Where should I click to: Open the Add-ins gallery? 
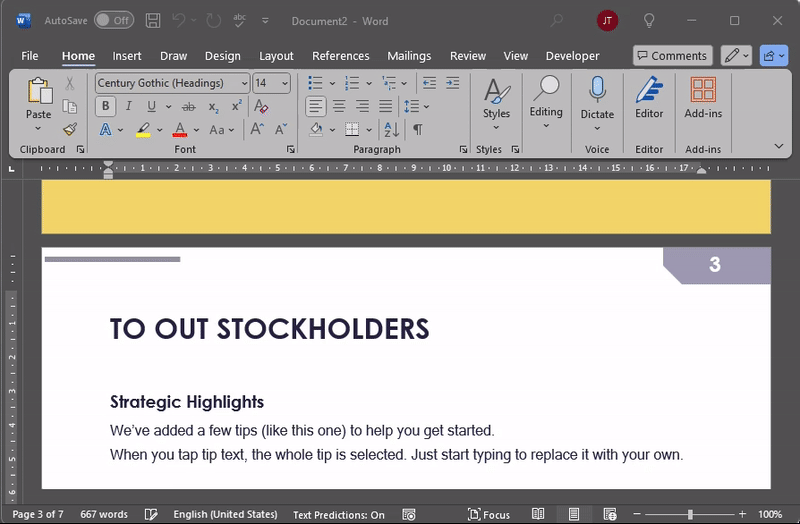(703, 98)
